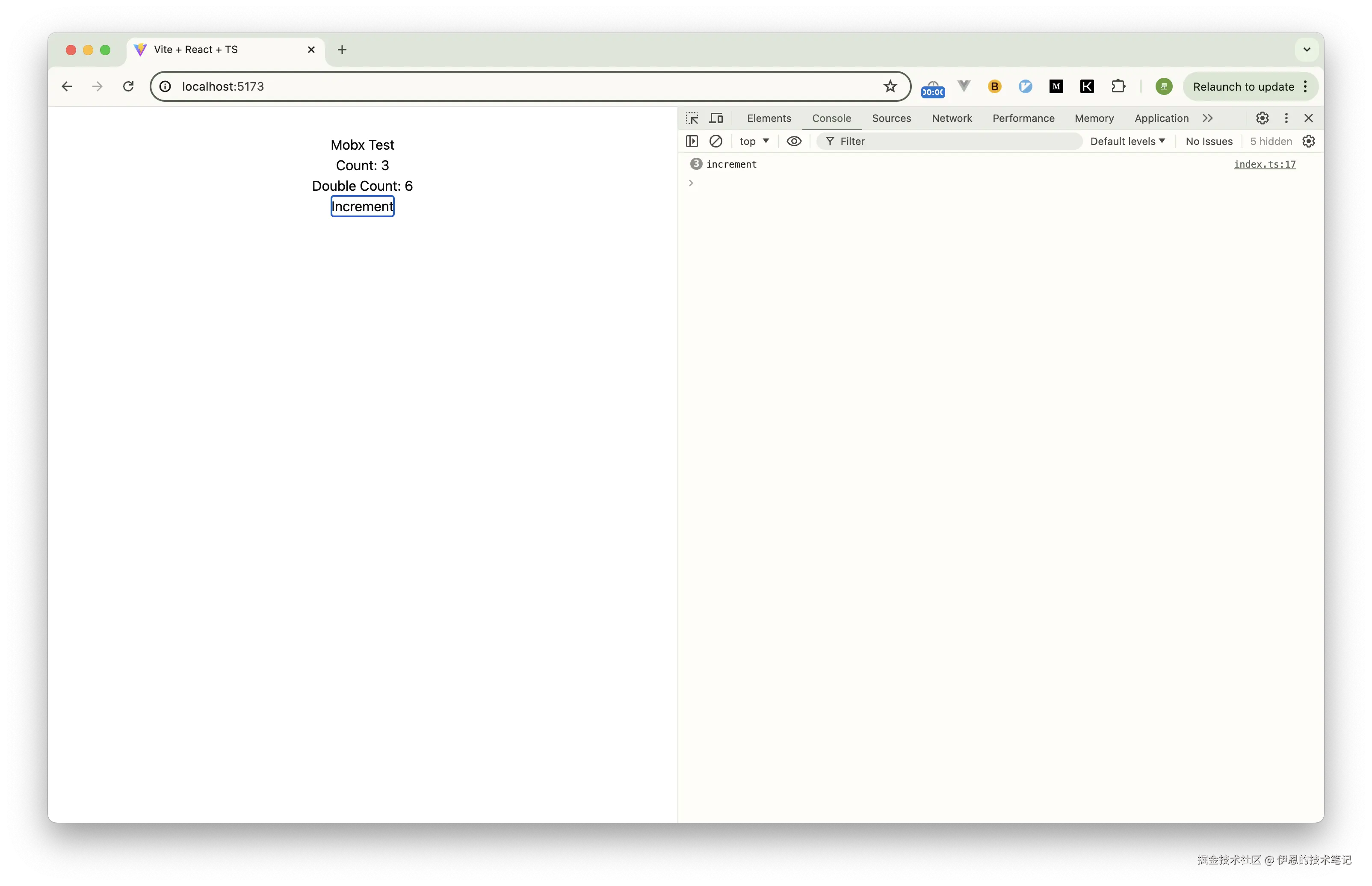Open DevTools settings gear
The width and height of the screenshot is (1372, 886).
[x=1262, y=118]
